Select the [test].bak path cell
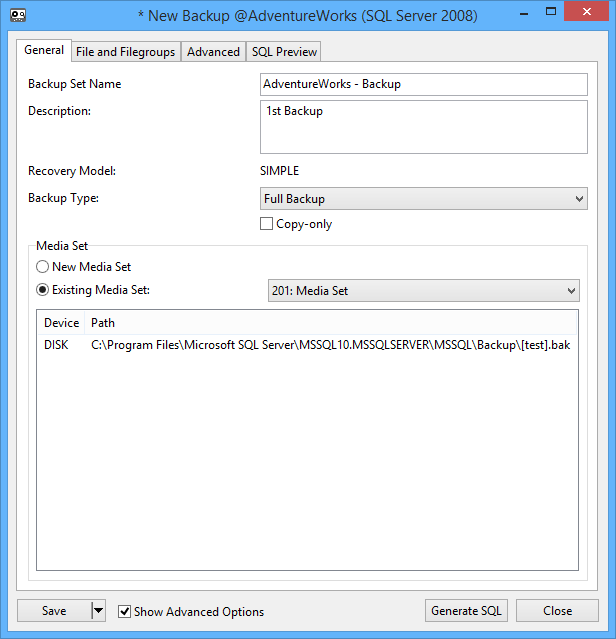 [x=330, y=345]
